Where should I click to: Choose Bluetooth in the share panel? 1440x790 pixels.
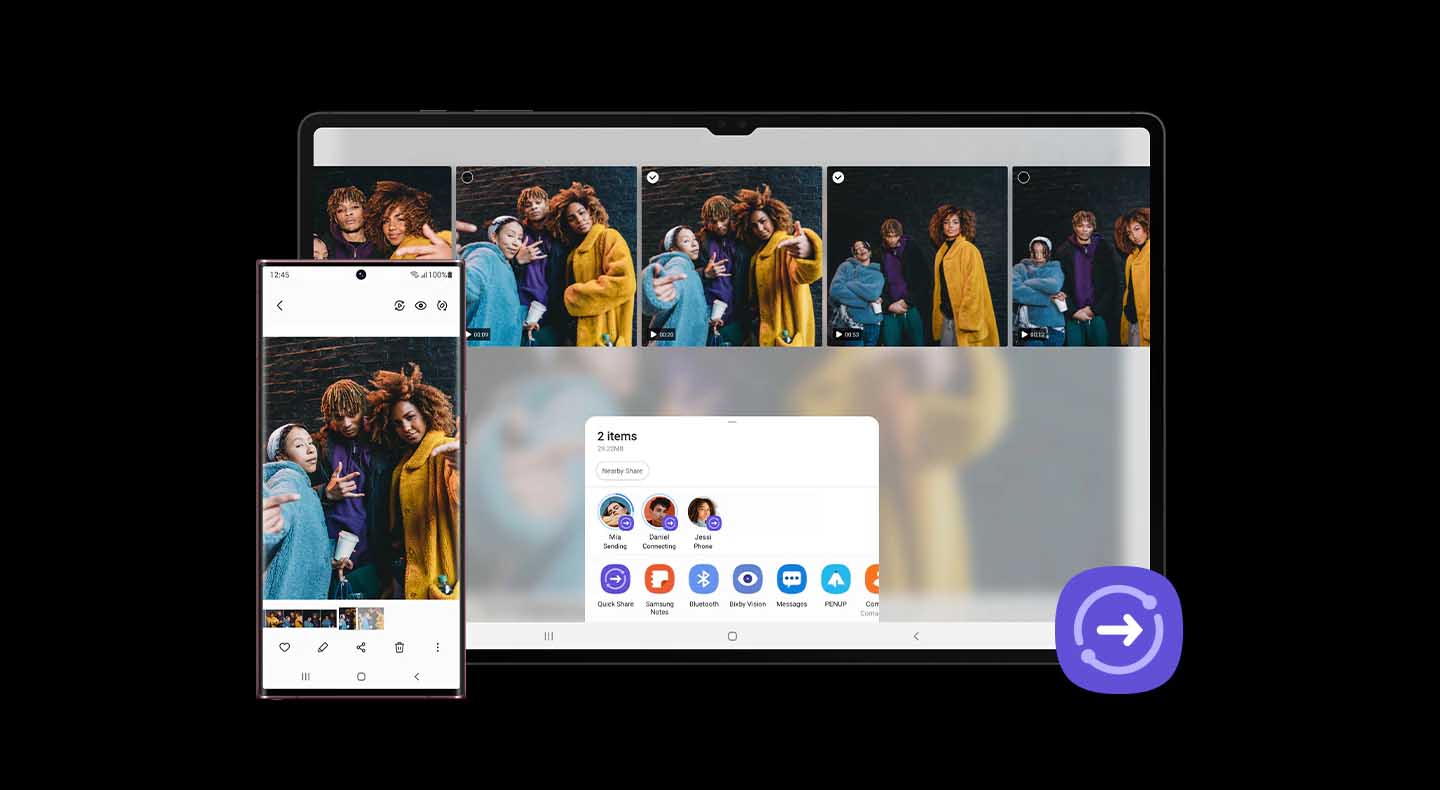click(703, 579)
